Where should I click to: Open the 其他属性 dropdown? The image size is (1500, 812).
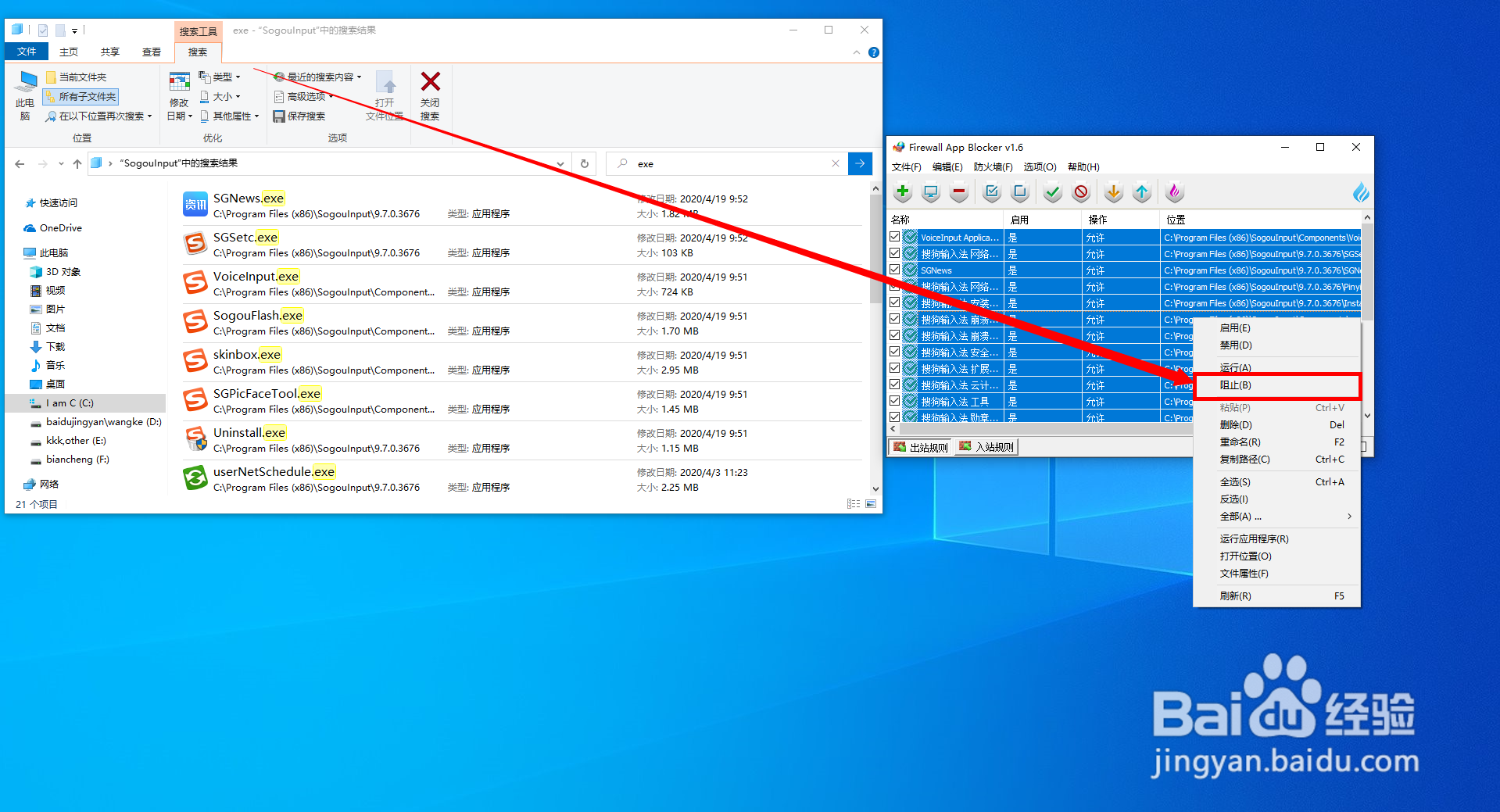[229, 116]
